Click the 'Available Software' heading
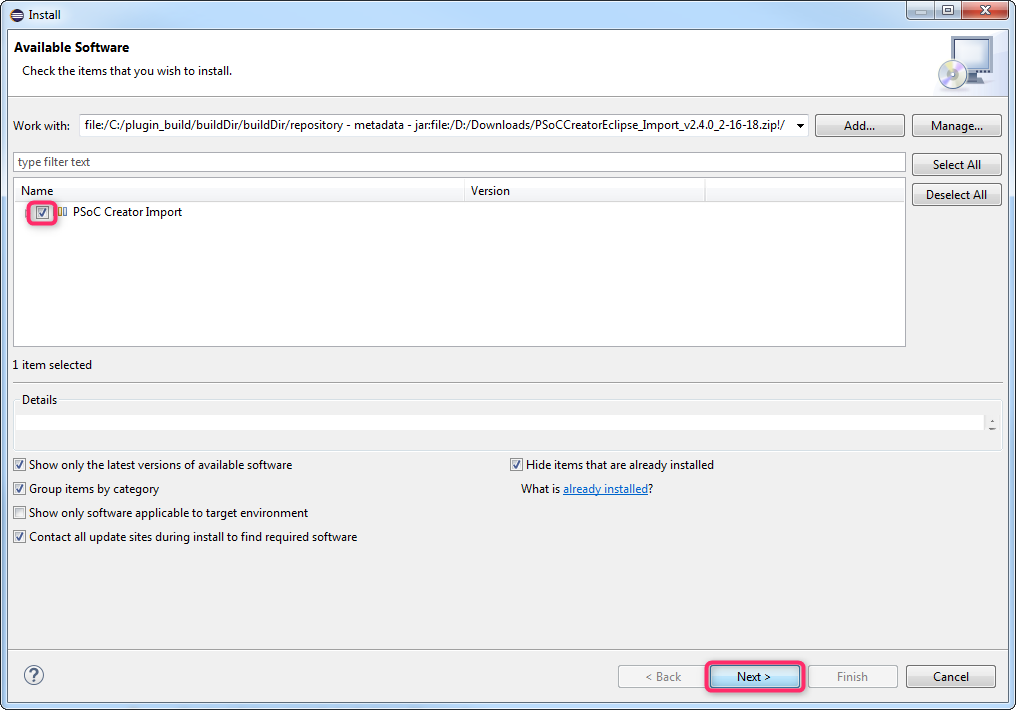Screen dimensions: 1016x710 pyautogui.click(x=71, y=47)
